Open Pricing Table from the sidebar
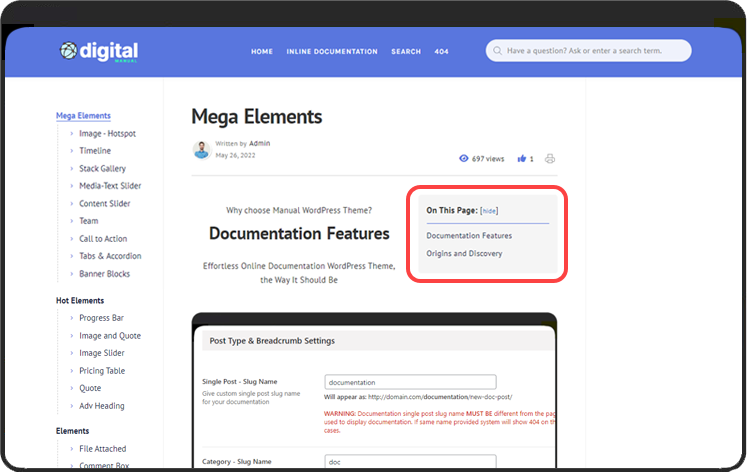747x472 pixels. tap(102, 371)
